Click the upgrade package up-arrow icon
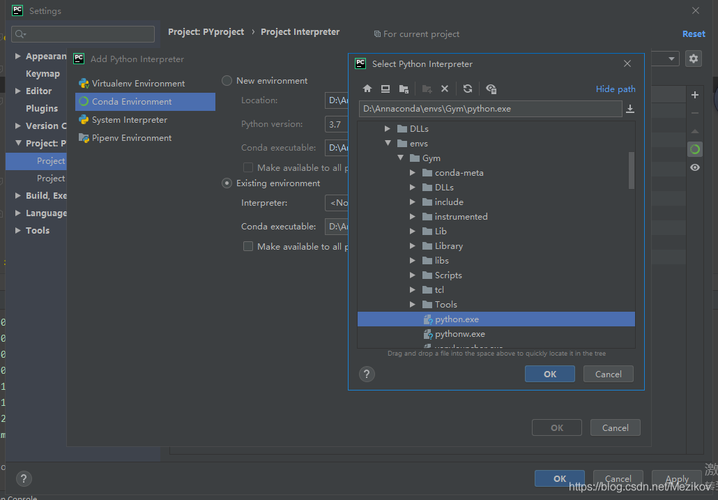Image resolution: width=718 pixels, height=500 pixels. click(695, 131)
